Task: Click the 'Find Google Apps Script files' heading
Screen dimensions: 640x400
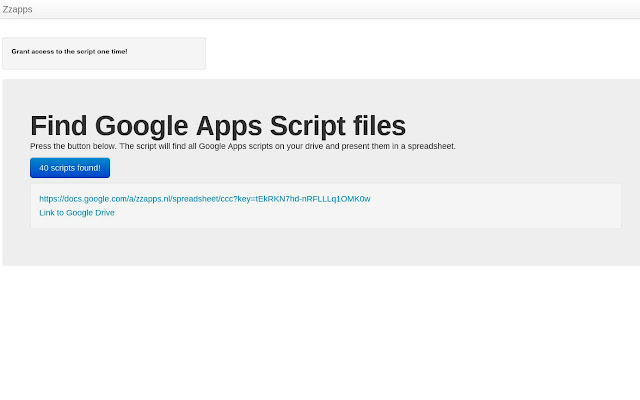Action: coord(218,126)
